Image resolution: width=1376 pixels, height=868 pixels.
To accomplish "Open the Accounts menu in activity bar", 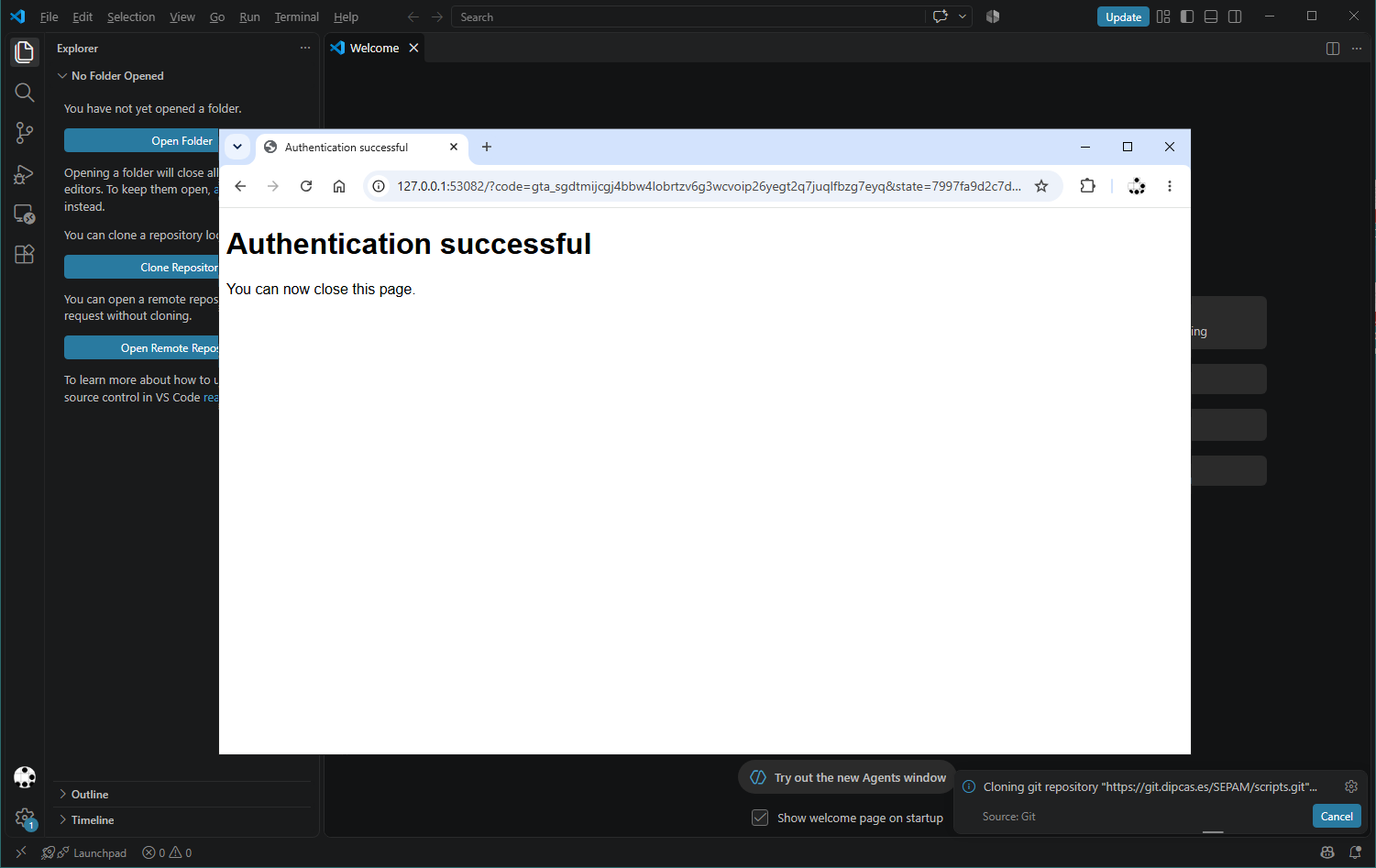I will tap(25, 777).
